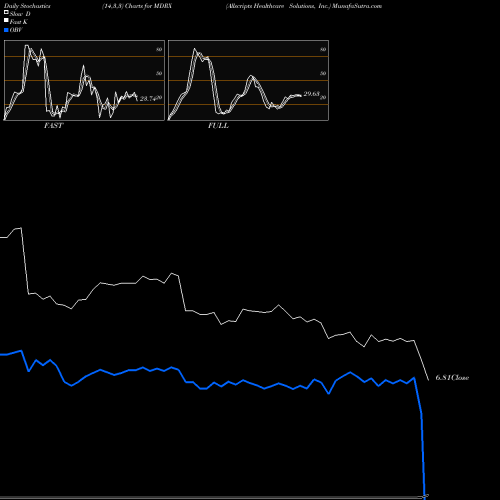Click the '(14,3,3) Charts for MDRX' text
The image size is (500, 500).
point(137,6)
